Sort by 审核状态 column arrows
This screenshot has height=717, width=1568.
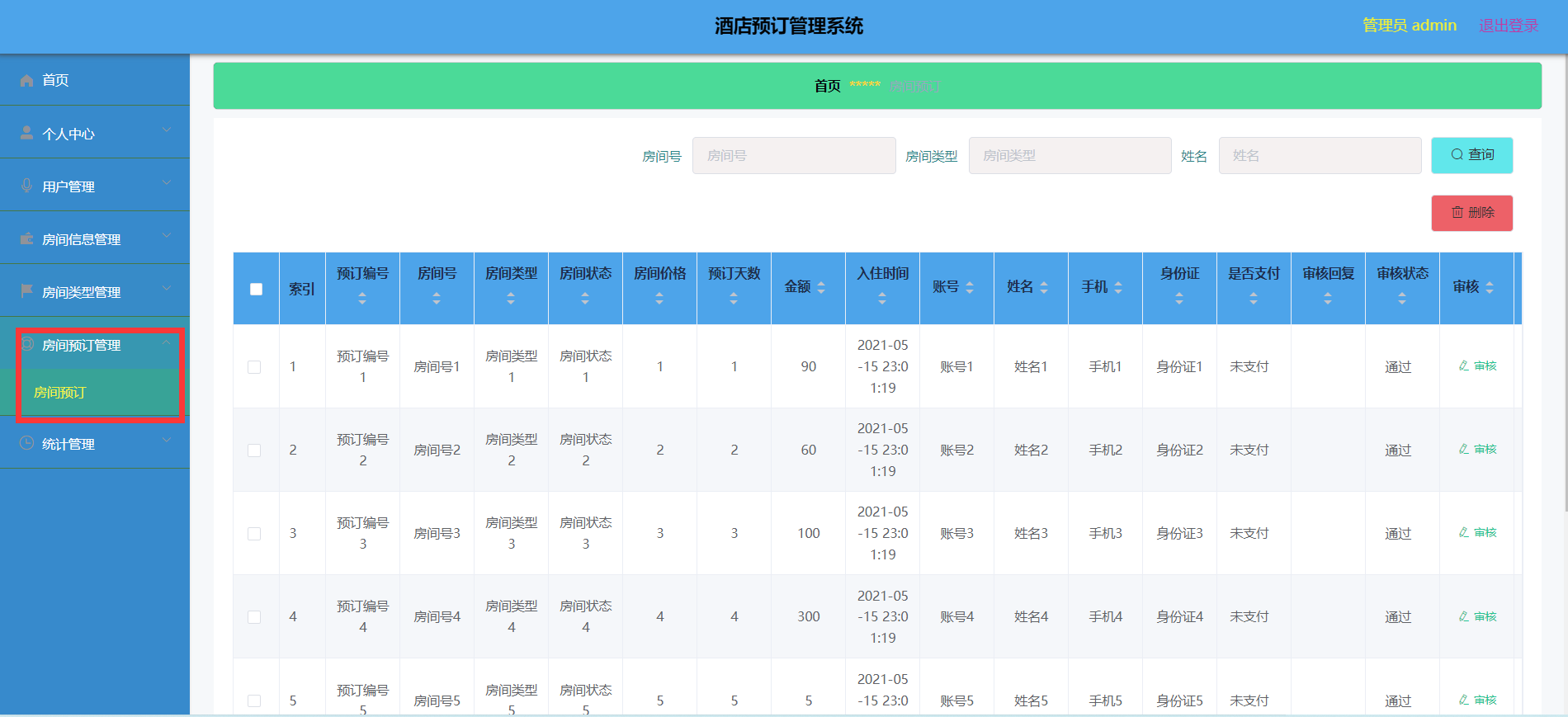click(1402, 299)
